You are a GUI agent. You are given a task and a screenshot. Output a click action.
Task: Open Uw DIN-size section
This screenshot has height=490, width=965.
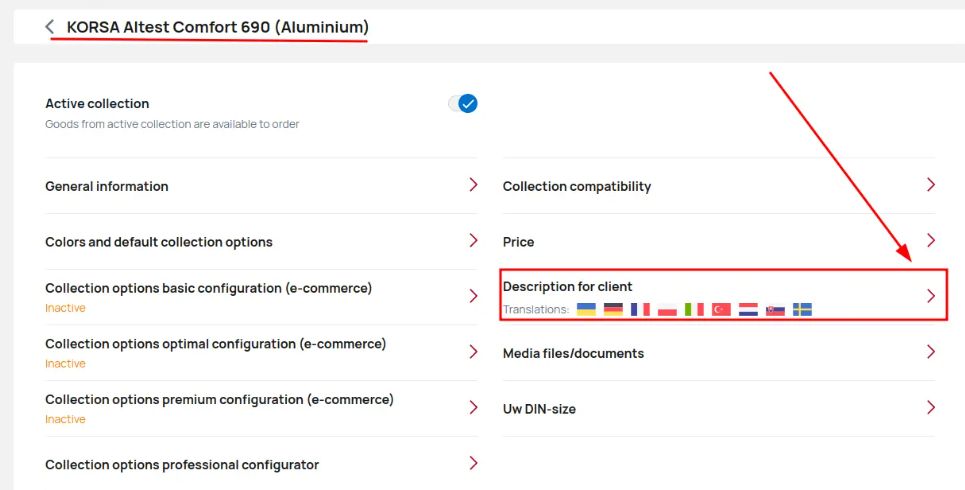pyautogui.click(x=719, y=409)
